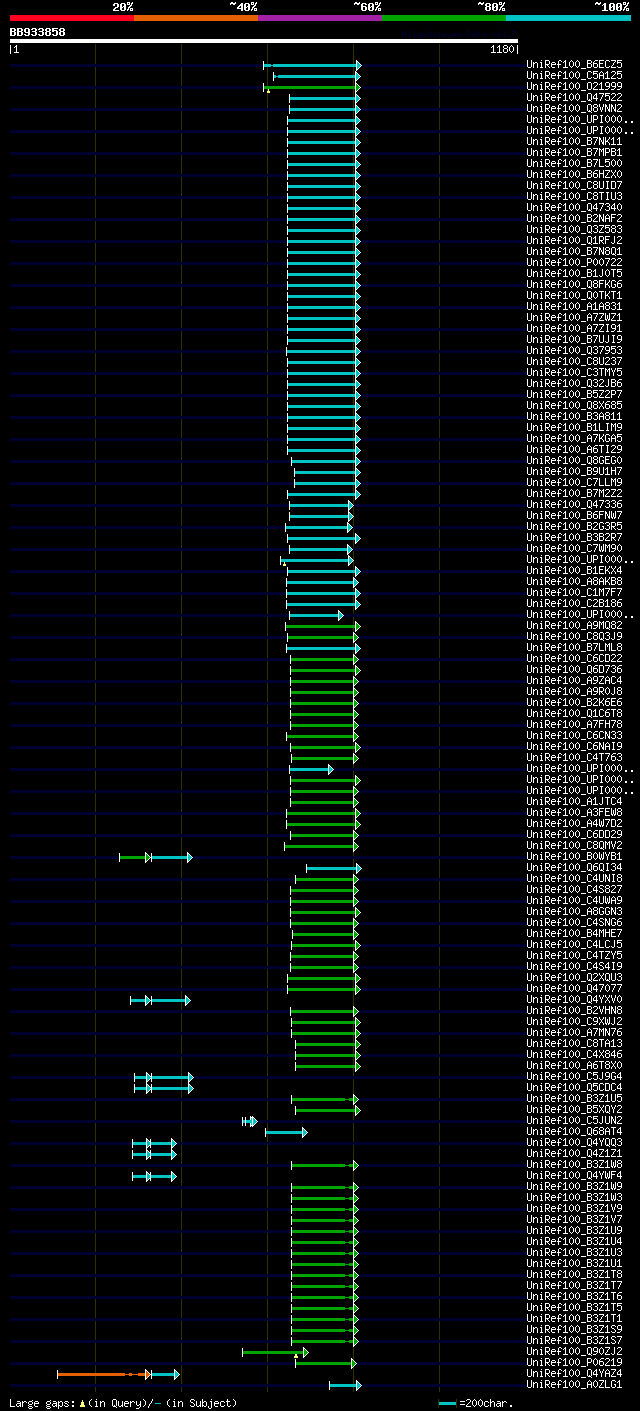Click hit label UniRef100_A1JTC4
640x1411 pixels.
point(574,801)
